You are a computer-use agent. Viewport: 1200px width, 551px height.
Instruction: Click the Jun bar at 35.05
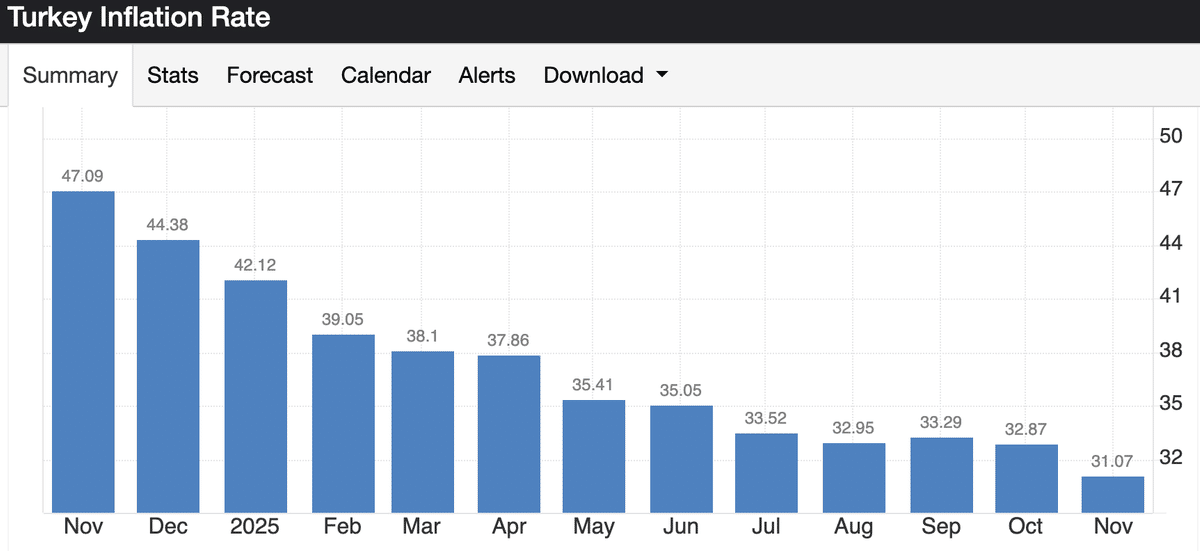tap(681, 458)
